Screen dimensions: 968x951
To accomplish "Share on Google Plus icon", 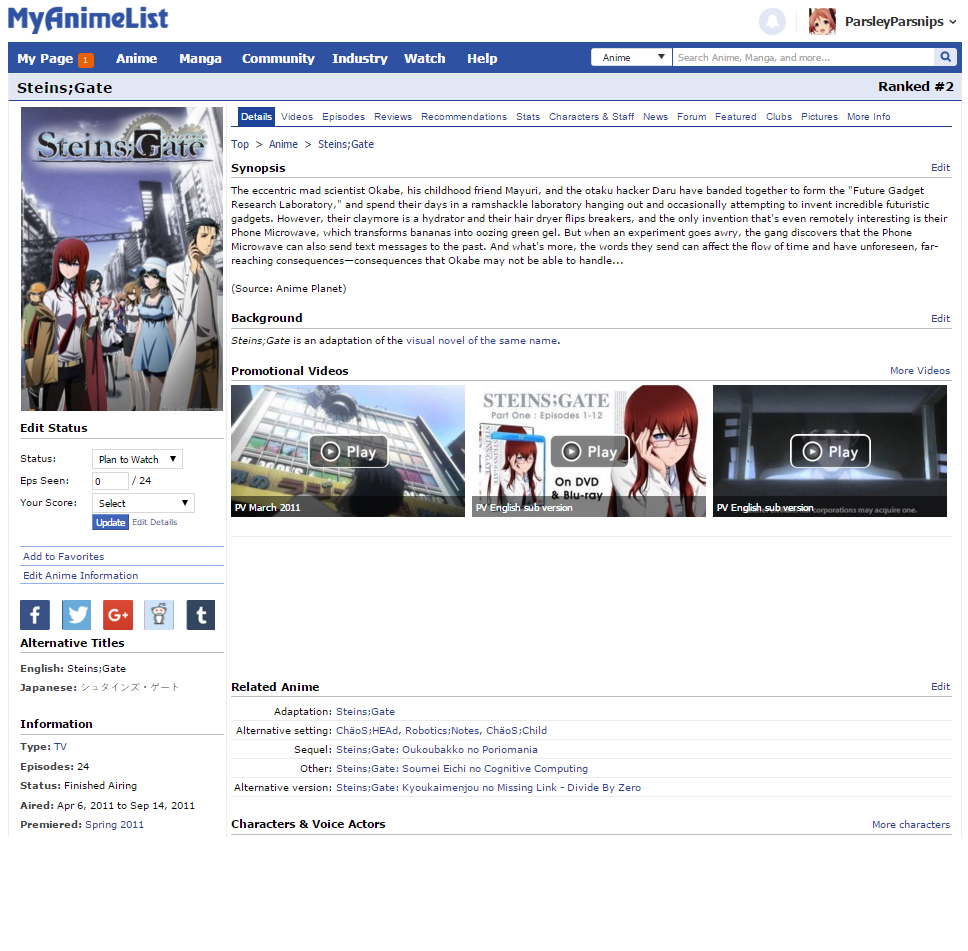I will pyautogui.click(x=118, y=615).
